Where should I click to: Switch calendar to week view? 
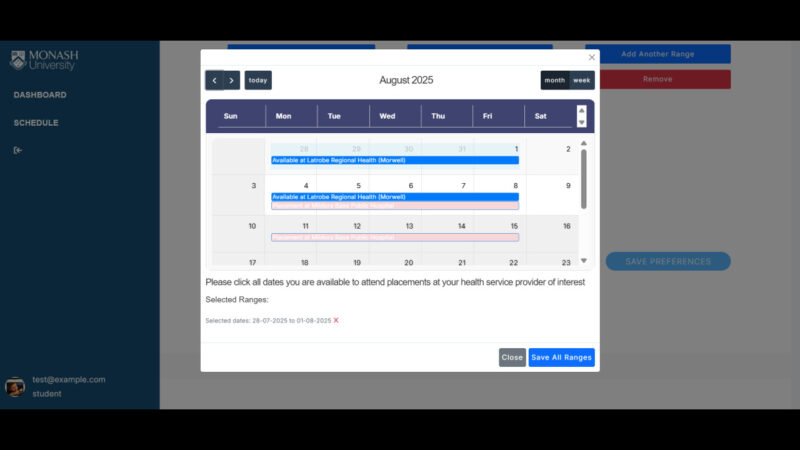click(581, 80)
